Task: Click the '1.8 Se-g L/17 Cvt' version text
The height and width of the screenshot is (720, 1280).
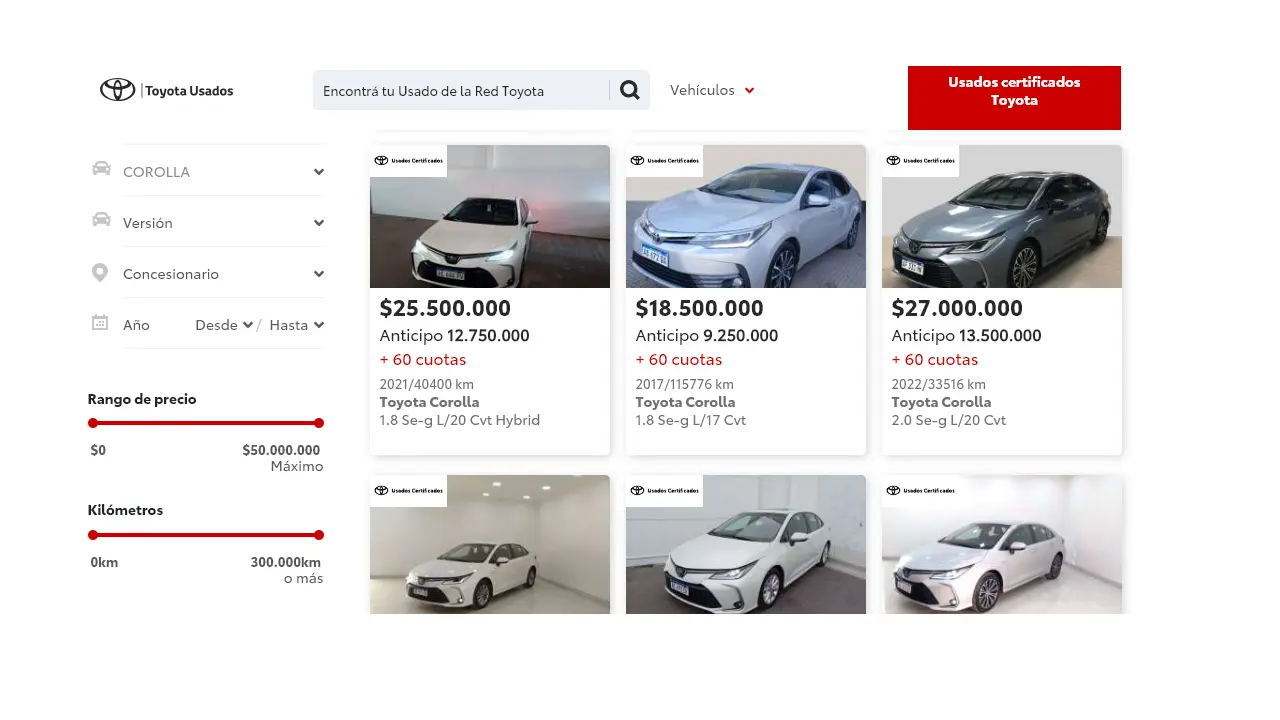Action: point(691,420)
